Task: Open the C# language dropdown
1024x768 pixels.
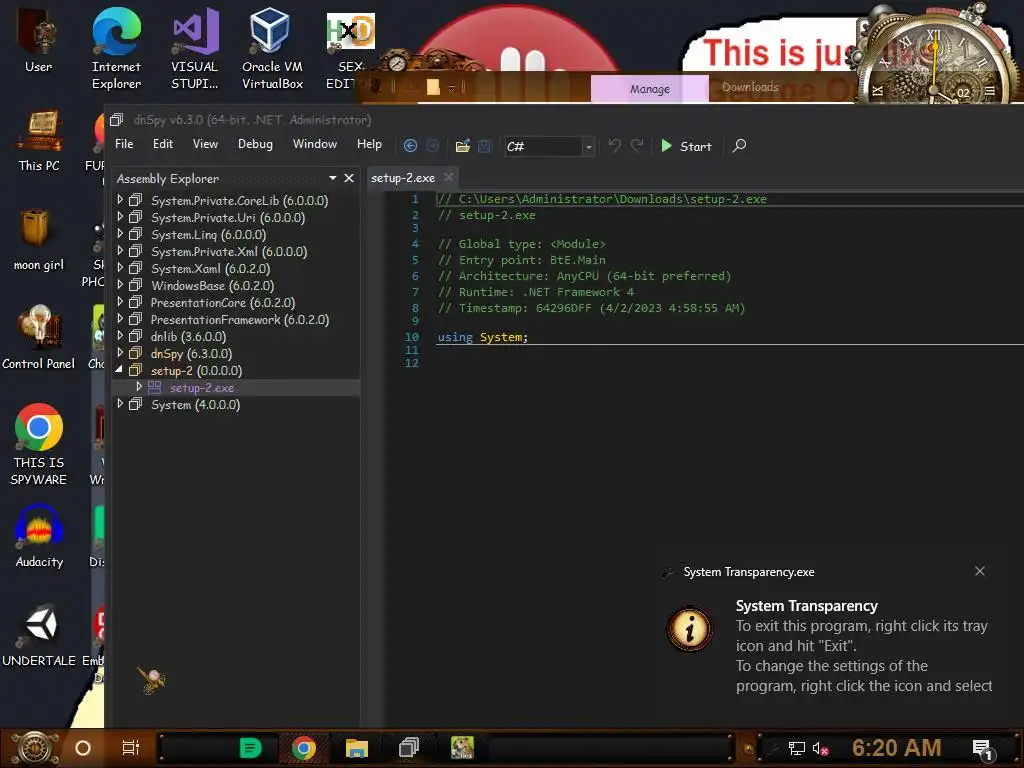Action: tap(588, 146)
